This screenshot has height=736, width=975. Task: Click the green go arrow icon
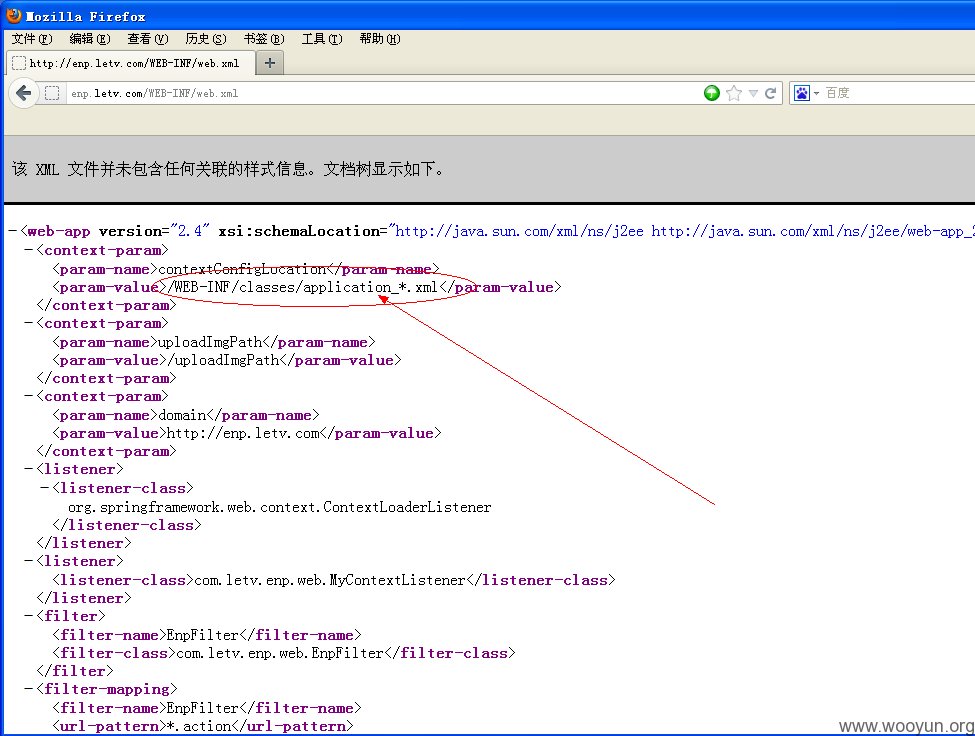(x=711, y=93)
